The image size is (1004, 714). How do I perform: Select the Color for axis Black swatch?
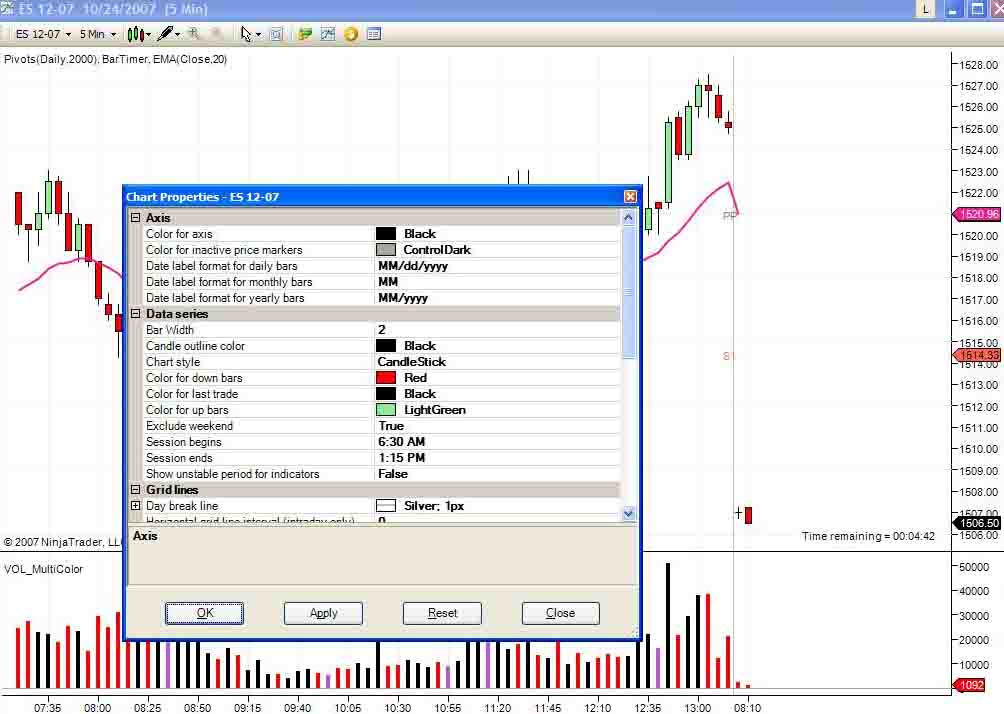pos(385,234)
